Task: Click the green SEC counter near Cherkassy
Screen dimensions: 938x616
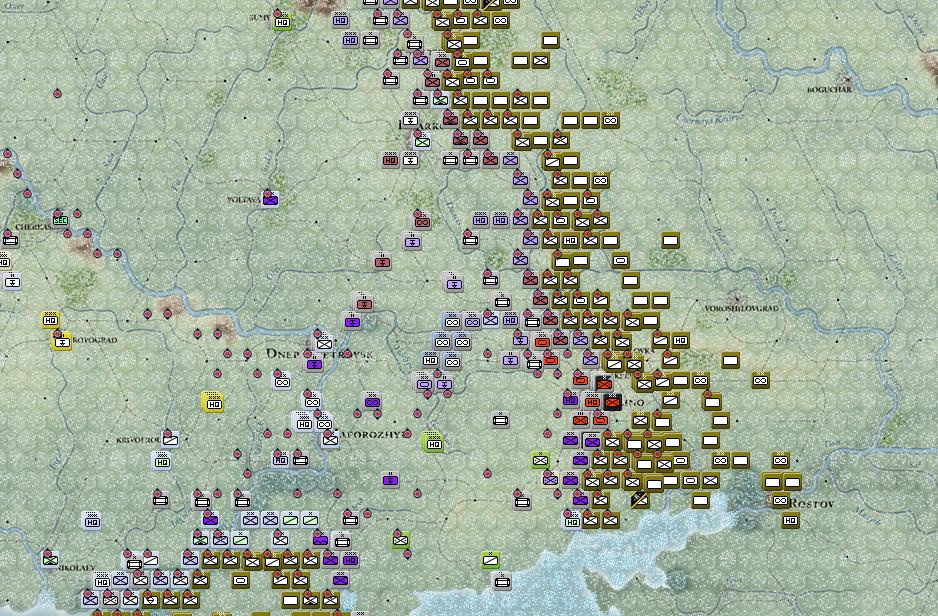Action: [x=60, y=219]
